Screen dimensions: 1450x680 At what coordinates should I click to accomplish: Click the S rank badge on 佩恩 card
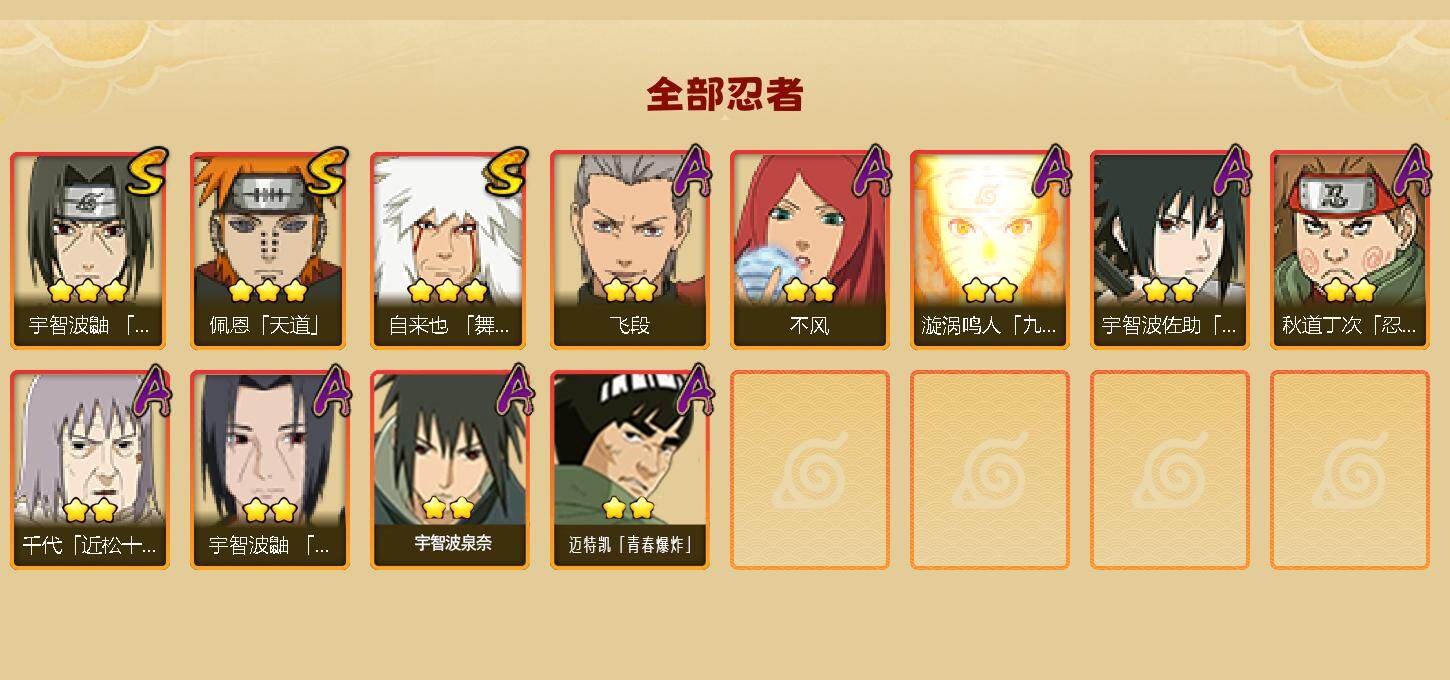[328, 172]
